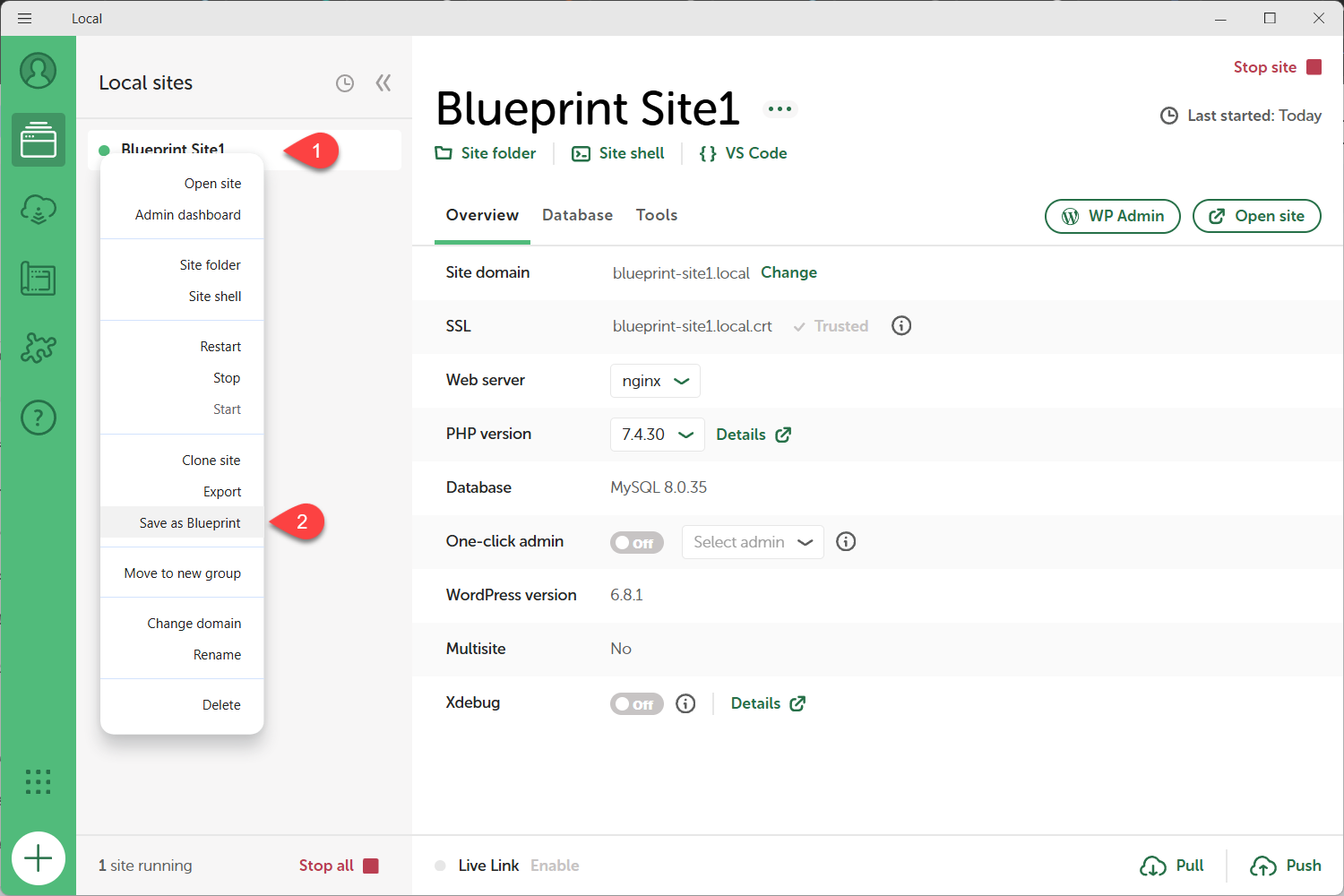Expand the nginx web server dropdown

pyautogui.click(x=655, y=381)
